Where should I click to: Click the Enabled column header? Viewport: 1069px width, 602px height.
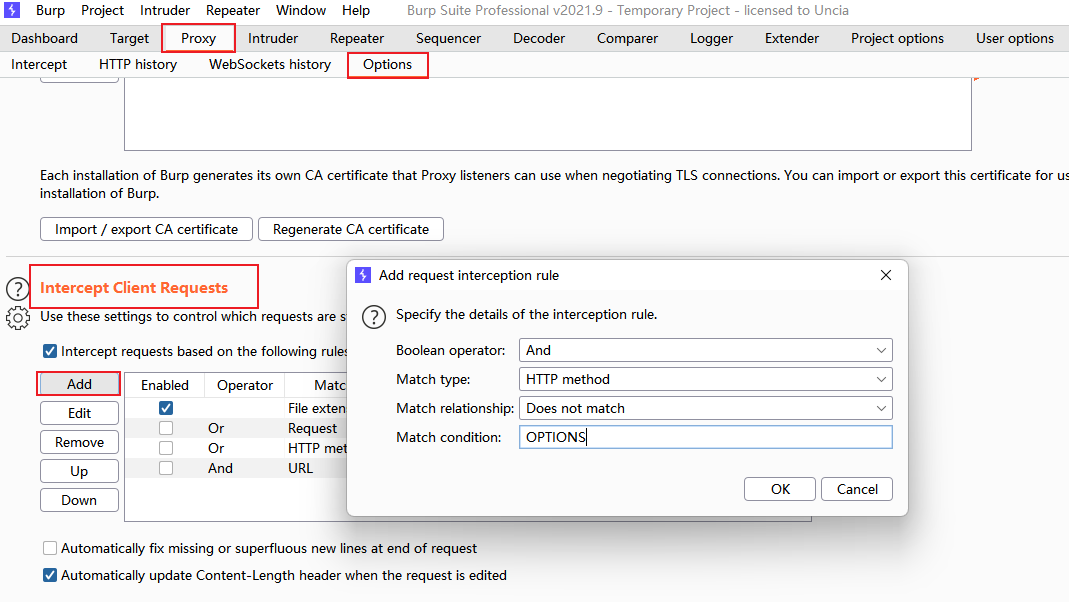pyautogui.click(x=165, y=385)
